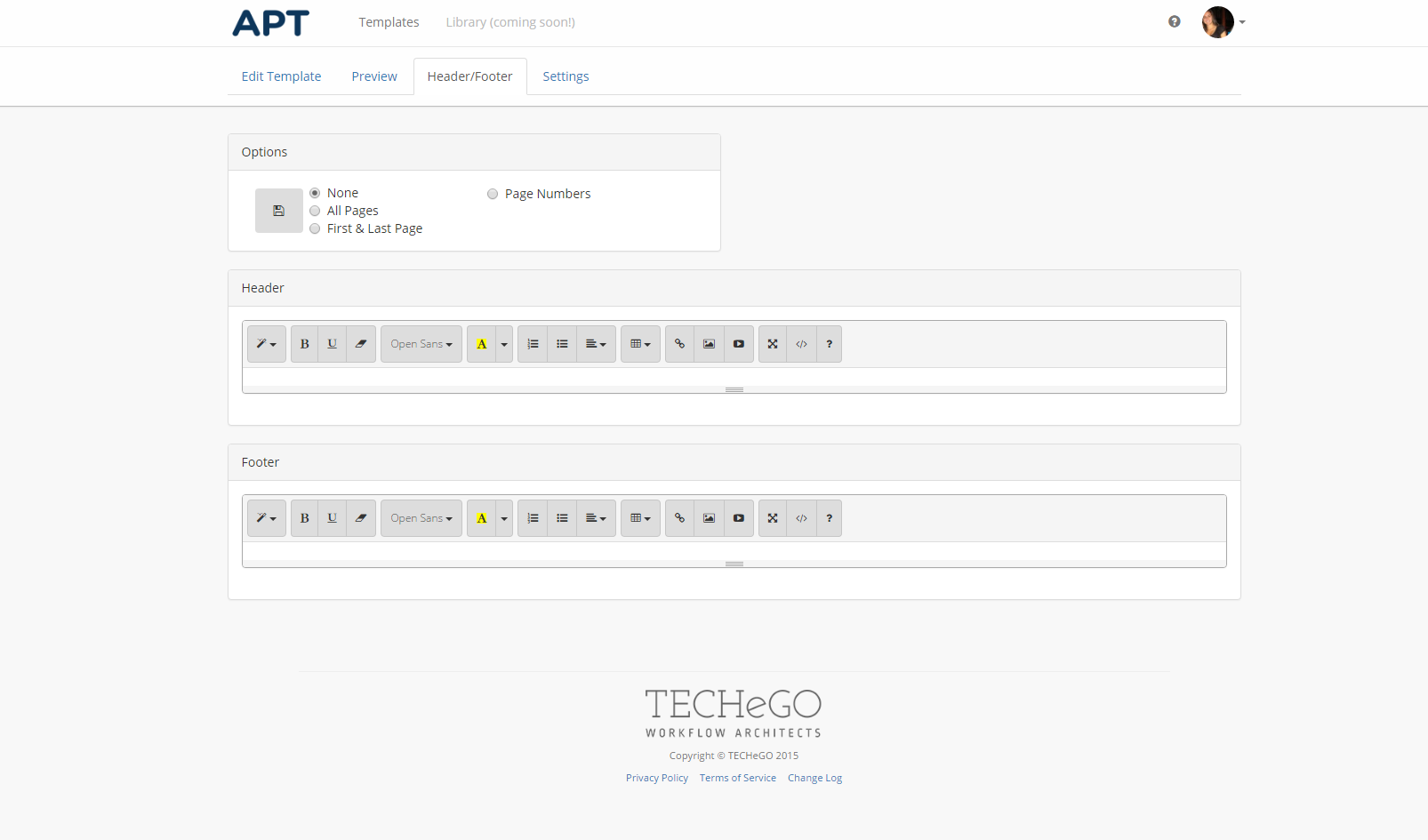Screen dimensions: 1428x840
Task: Expand the table dropdown in the Footer editor
Action: coord(640,518)
